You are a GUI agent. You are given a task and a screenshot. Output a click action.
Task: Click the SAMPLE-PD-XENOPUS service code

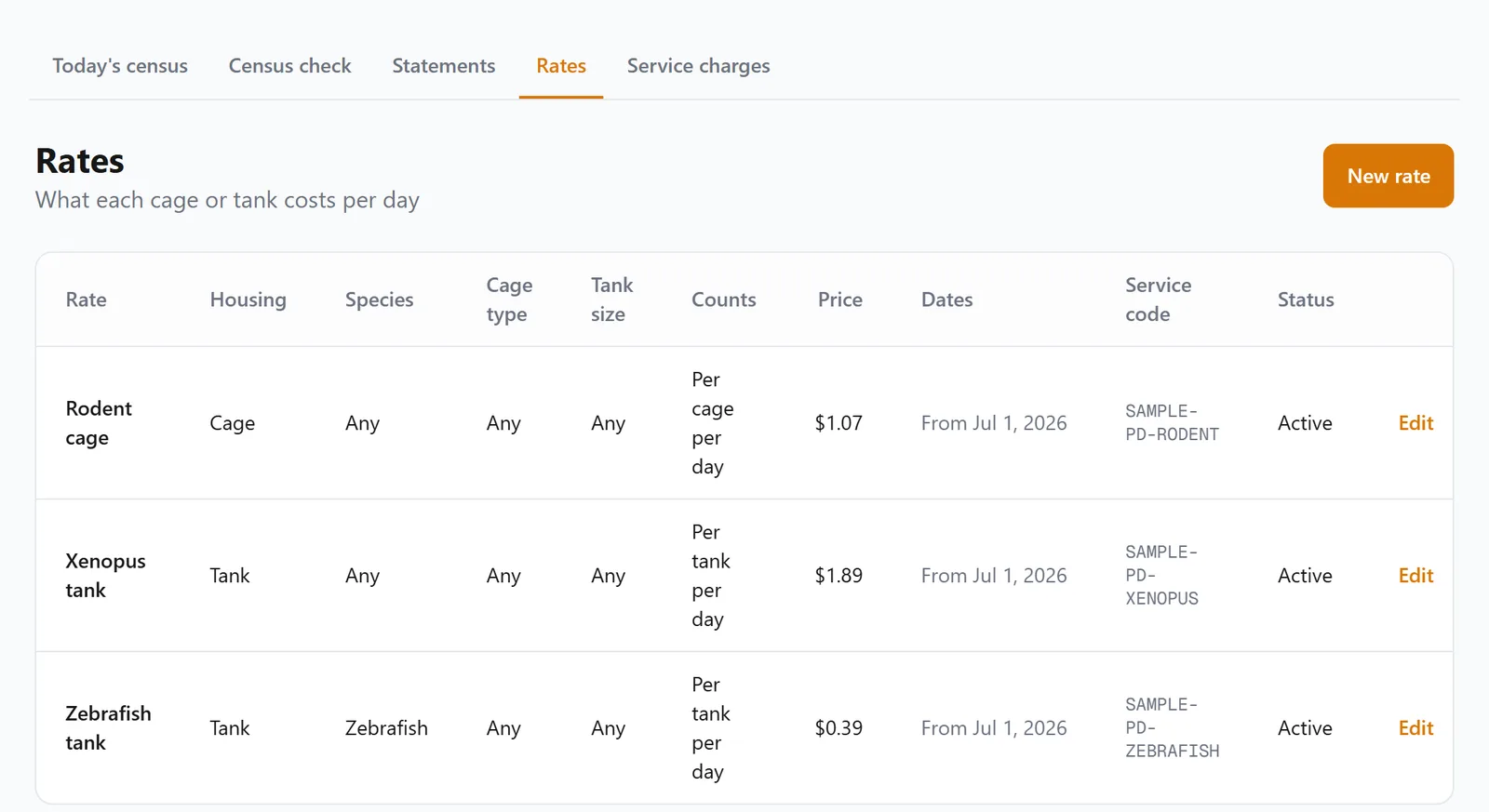[x=1161, y=576]
